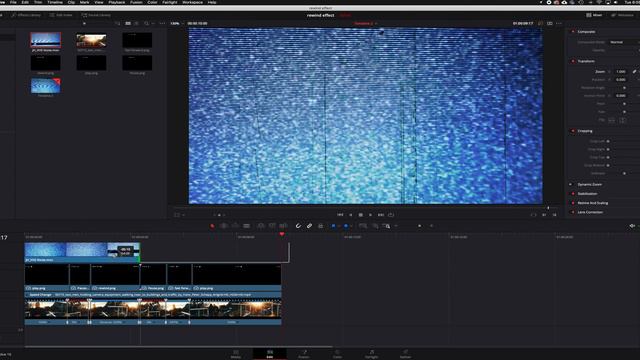Add a blue marker from timeline toolbar
Image resolution: width=640 pixels, height=360 pixels.
(346, 226)
